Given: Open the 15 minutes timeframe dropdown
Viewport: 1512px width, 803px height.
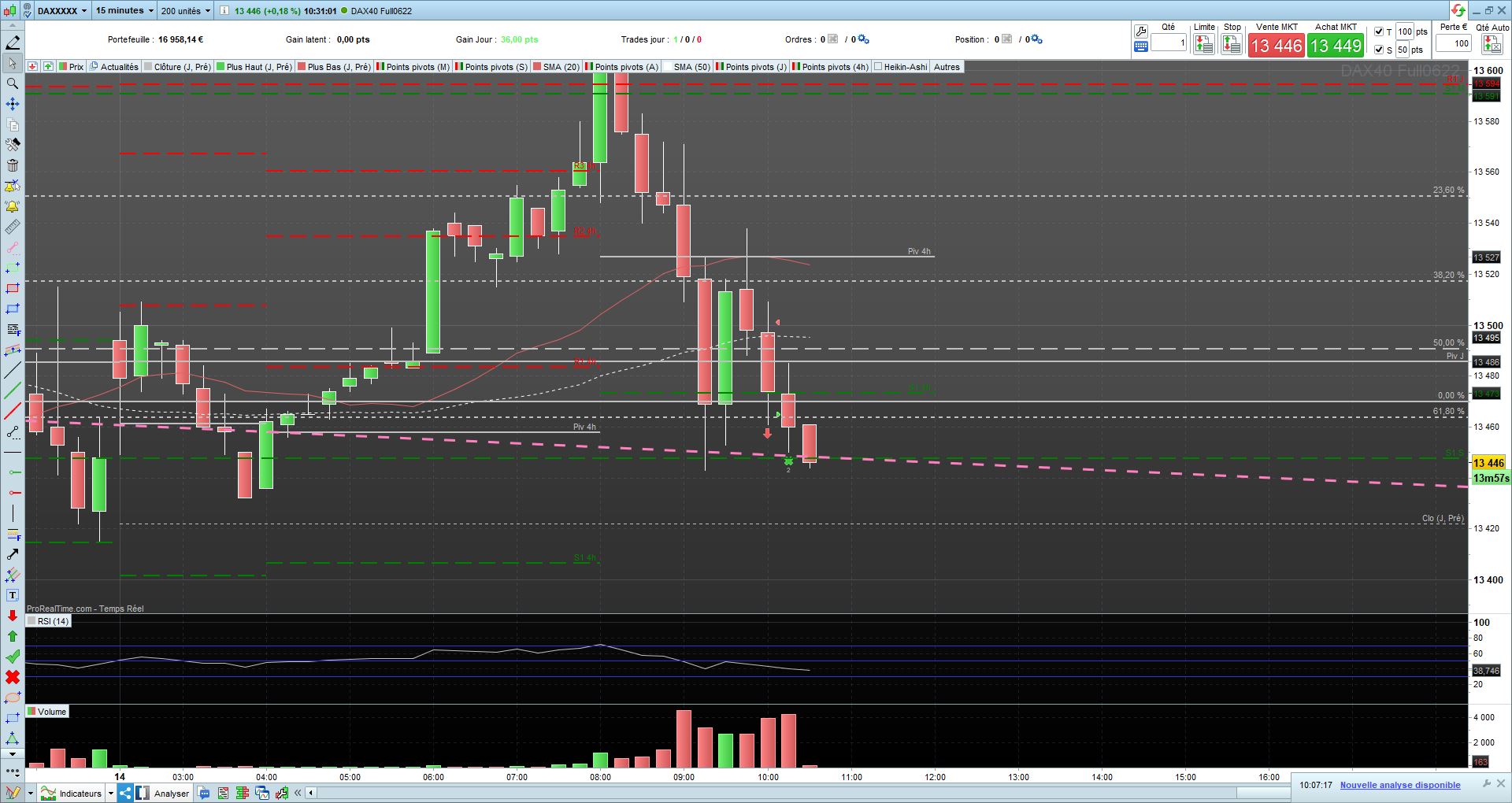Looking at the screenshot, I should click(x=124, y=10).
